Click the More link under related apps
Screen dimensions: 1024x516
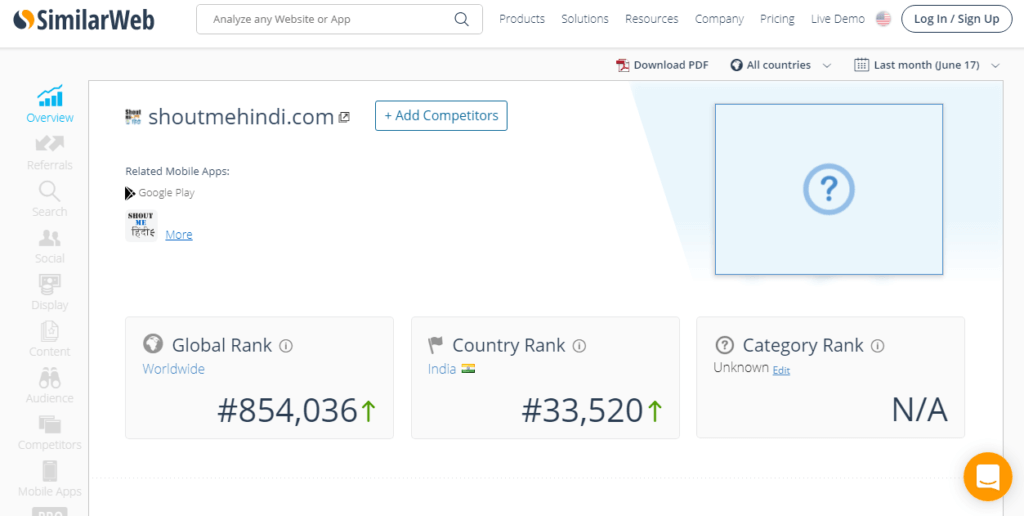pos(179,234)
